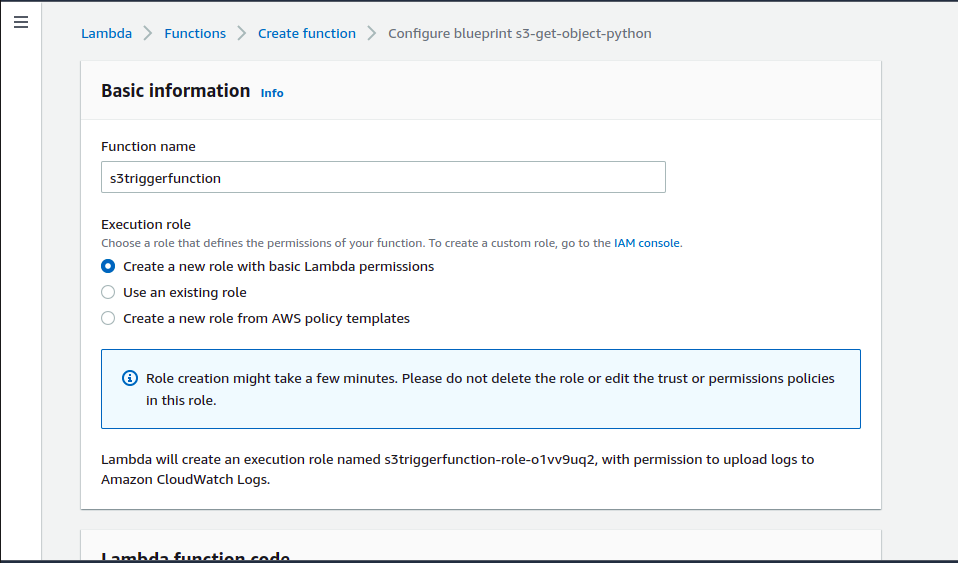Click the Lambda function code section heading
958x563 pixels.
click(196, 556)
